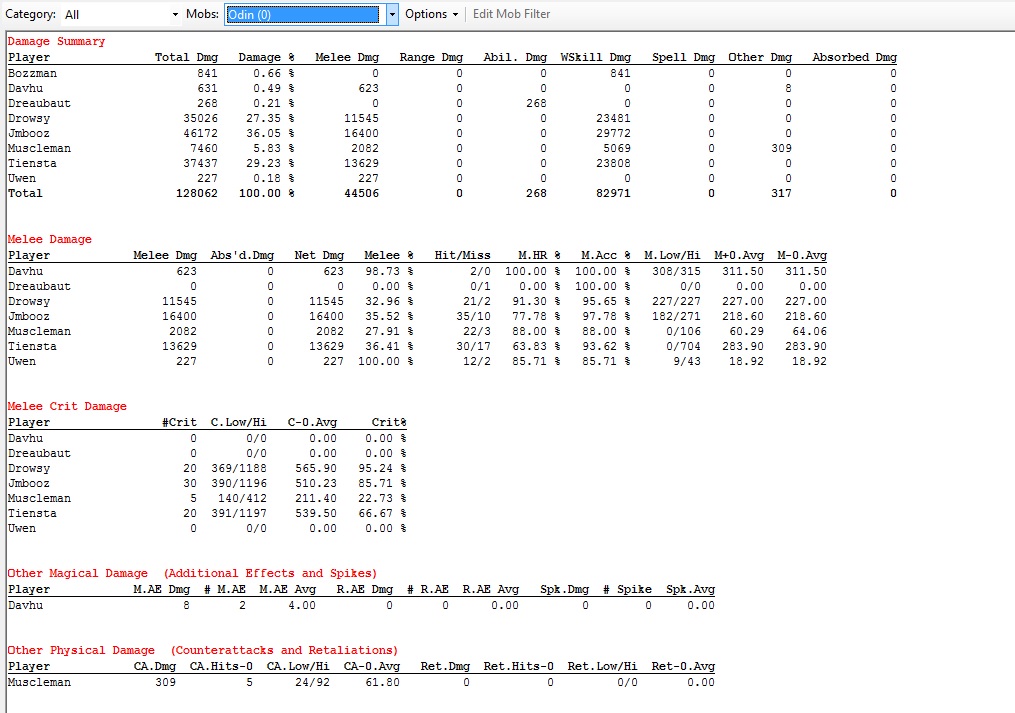Image resolution: width=1015 pixels, height=713 pixels.
Task: Click the Melee Crit Damage heading
Action: point(67,407)
